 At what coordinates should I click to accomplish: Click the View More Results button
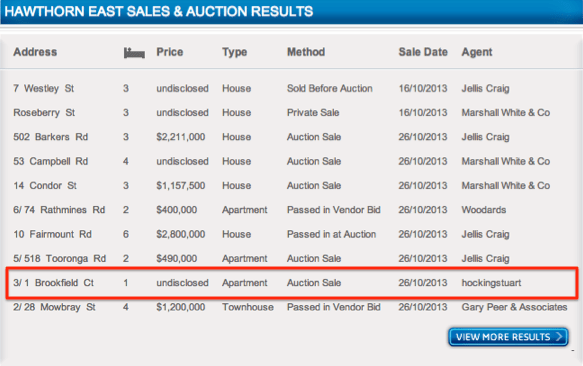pyautogui.click(x=508, y=337)
